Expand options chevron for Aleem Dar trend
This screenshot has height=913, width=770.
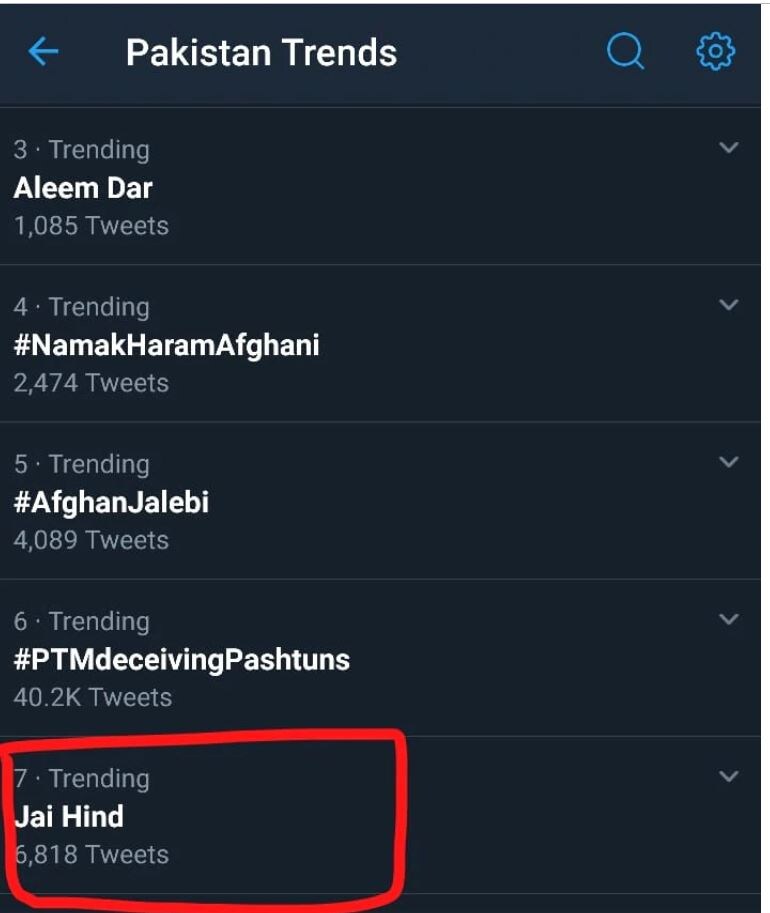[x=729, y=148]
